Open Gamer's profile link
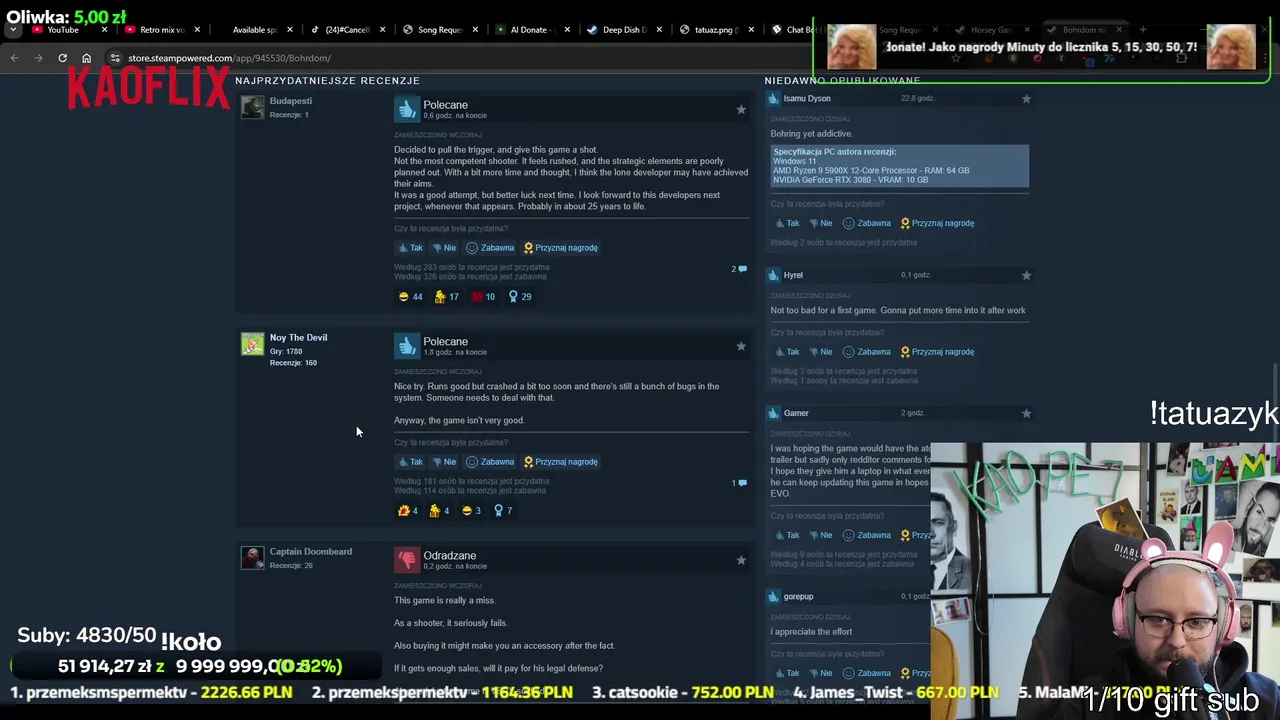Screen dimensions: 1280x720 click(796, 413)
